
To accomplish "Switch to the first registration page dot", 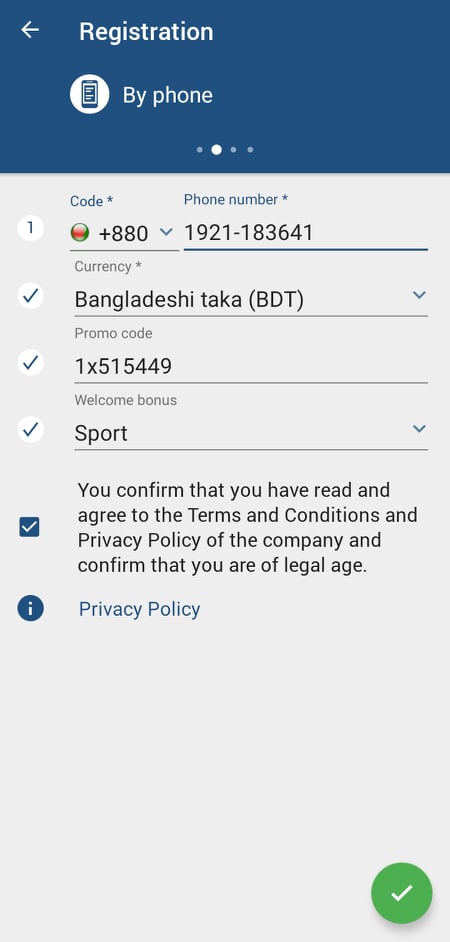I will pos(199,150).
